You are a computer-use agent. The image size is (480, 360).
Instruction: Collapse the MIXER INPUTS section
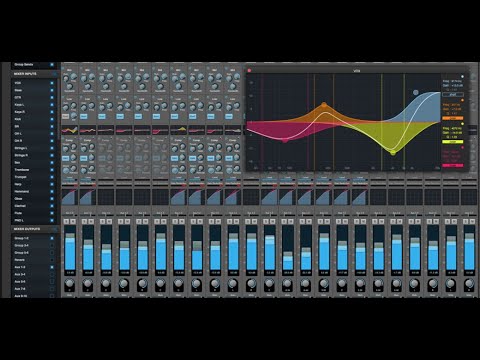tap(55, 74)
